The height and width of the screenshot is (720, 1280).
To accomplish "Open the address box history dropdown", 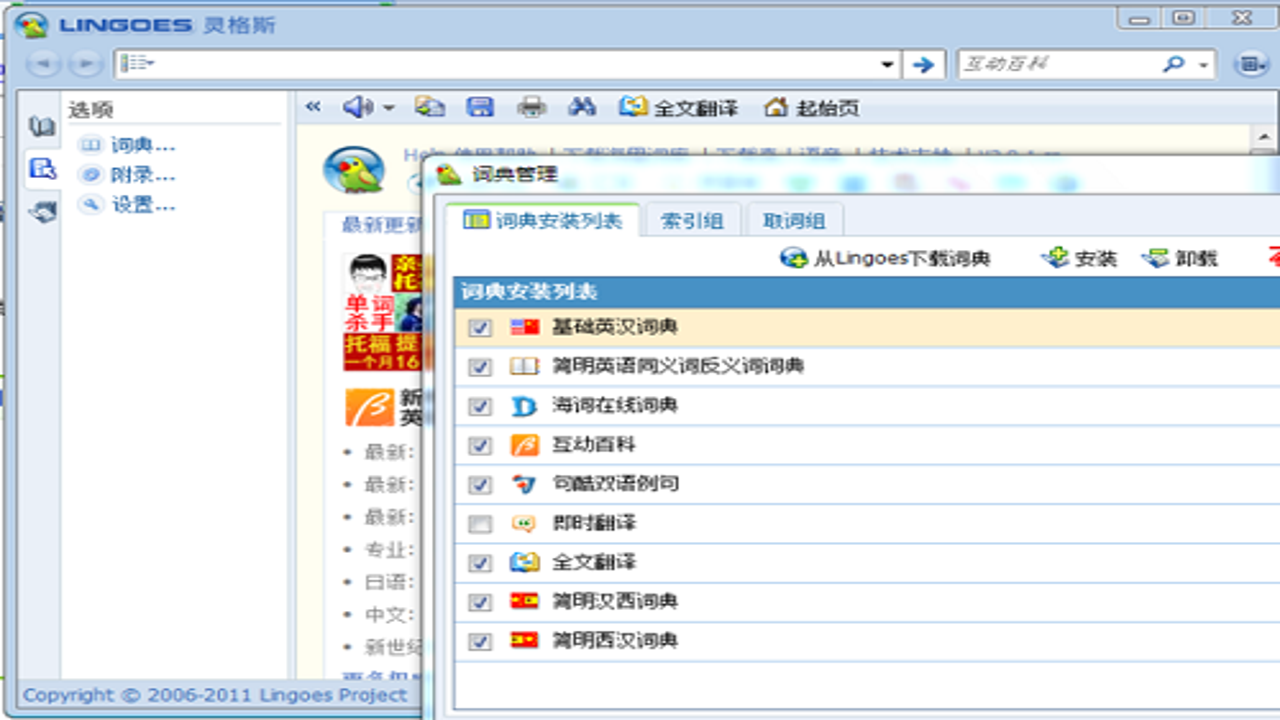I will (x=887, y=65).
